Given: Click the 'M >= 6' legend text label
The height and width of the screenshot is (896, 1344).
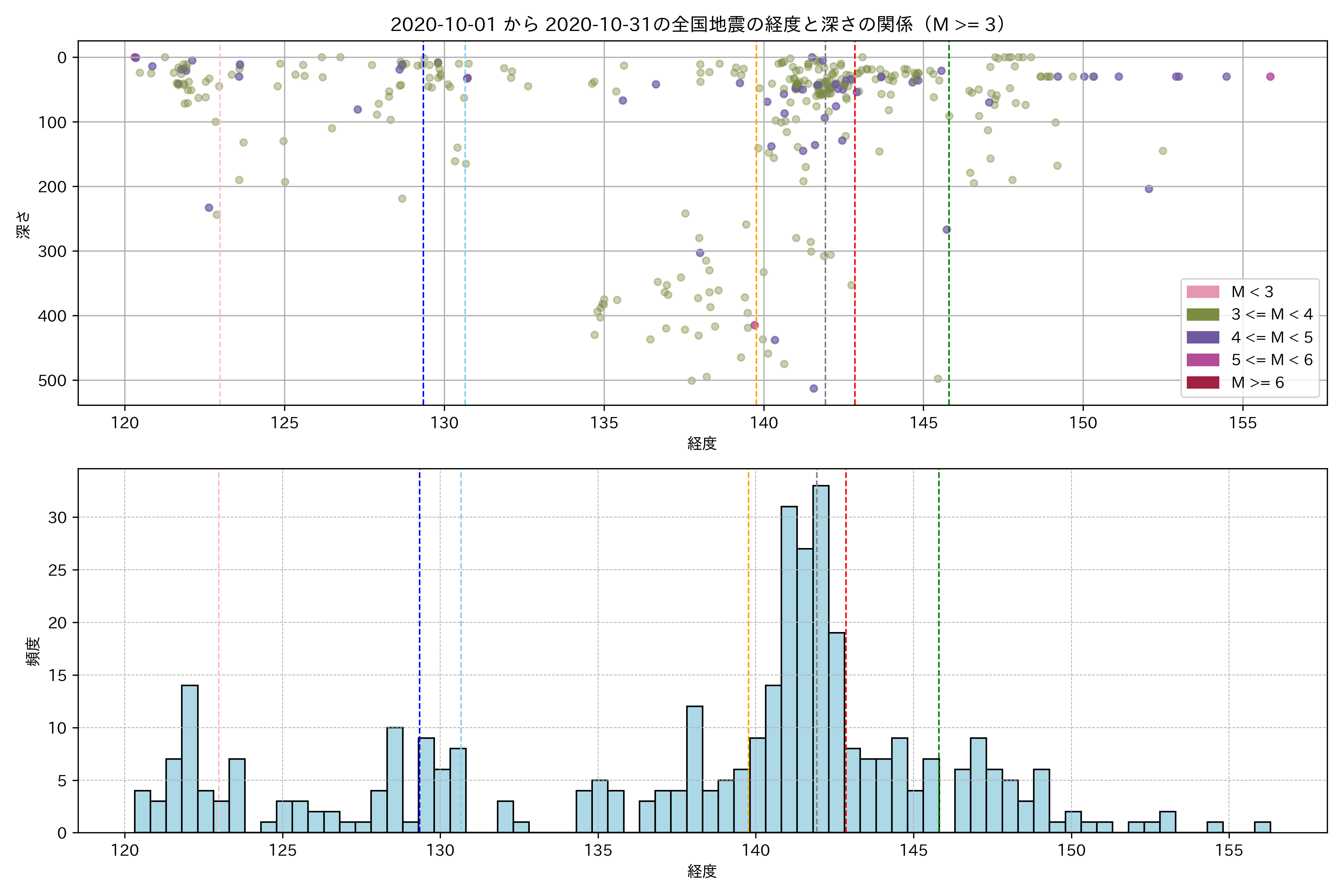Looking at the screenshot, I should point(1257,383).
